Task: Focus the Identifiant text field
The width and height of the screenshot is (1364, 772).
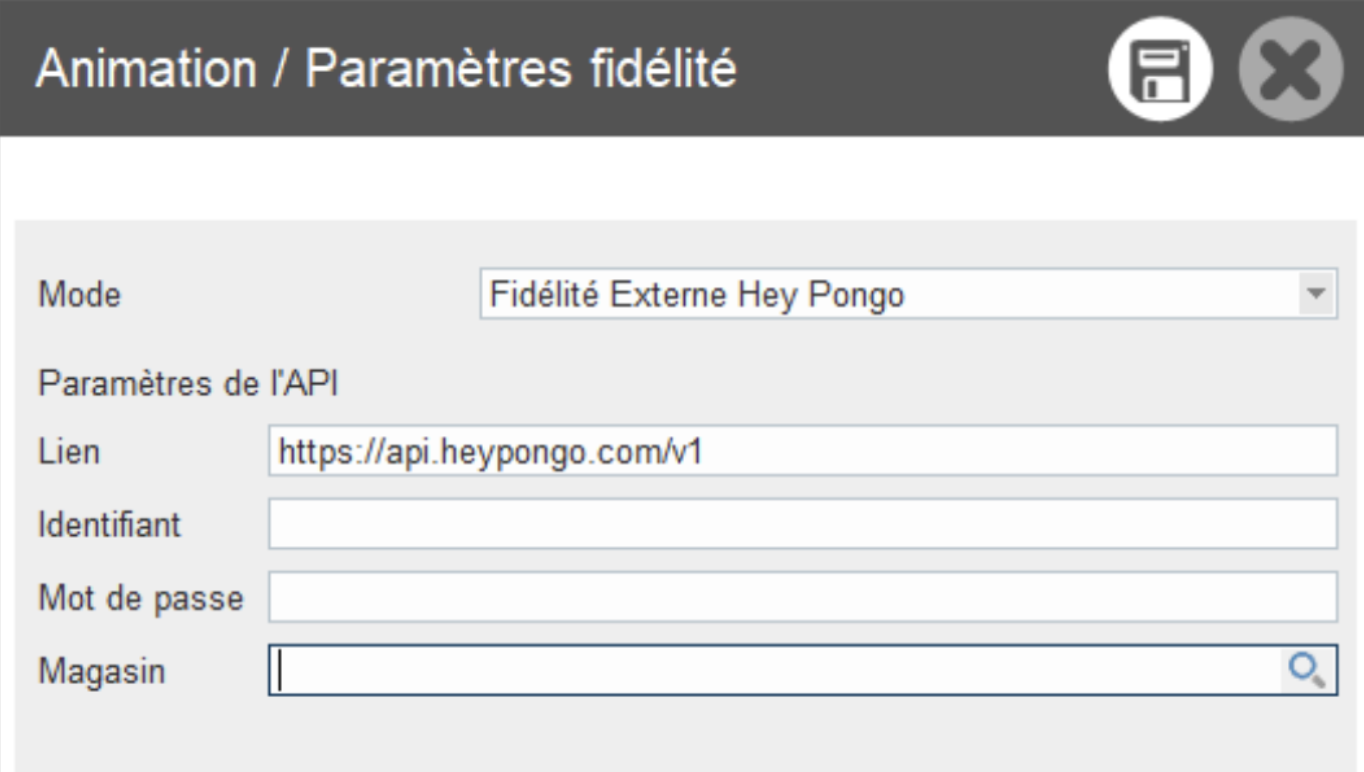Action: click(802, 524)
